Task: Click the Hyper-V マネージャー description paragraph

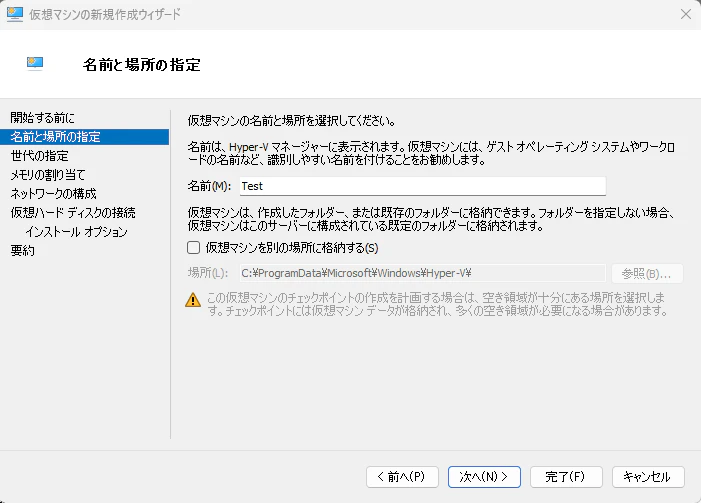Action: tap(431, 153)
